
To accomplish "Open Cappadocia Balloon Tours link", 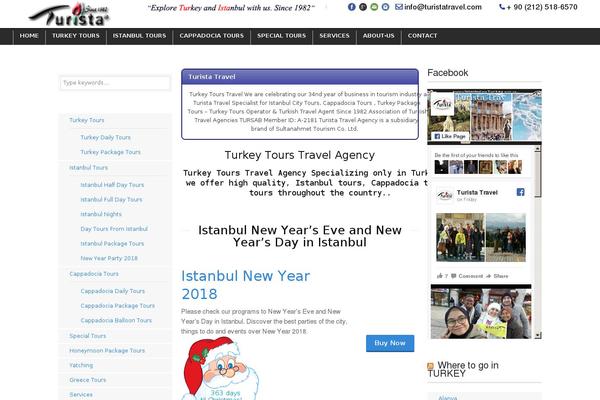I will point(116,320).
